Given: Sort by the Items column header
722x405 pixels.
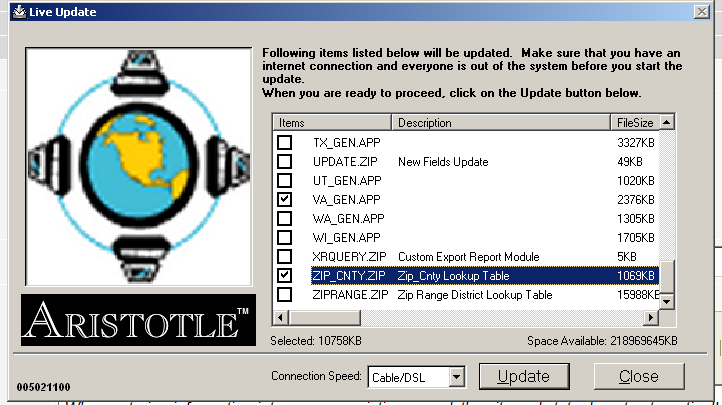Looking at the screenshot, I should [332, 123].
